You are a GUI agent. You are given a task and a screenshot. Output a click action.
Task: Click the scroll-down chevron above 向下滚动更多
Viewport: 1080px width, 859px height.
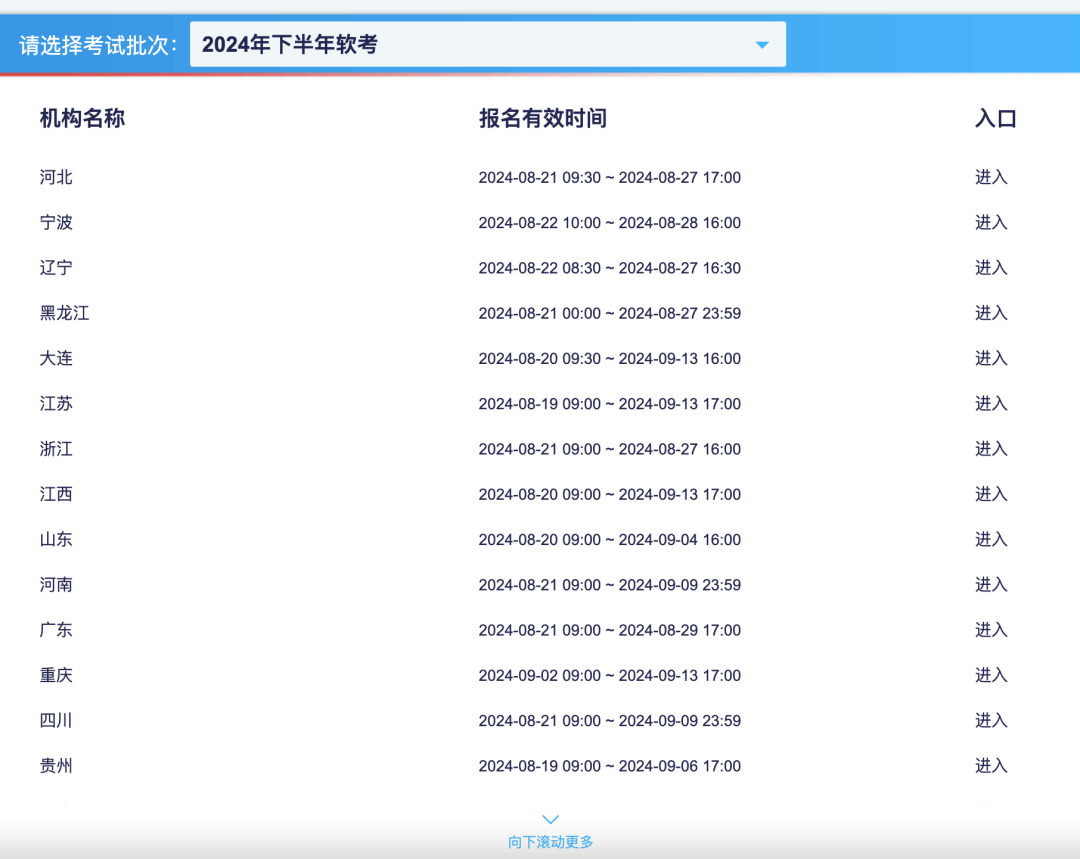coord(550,819)
